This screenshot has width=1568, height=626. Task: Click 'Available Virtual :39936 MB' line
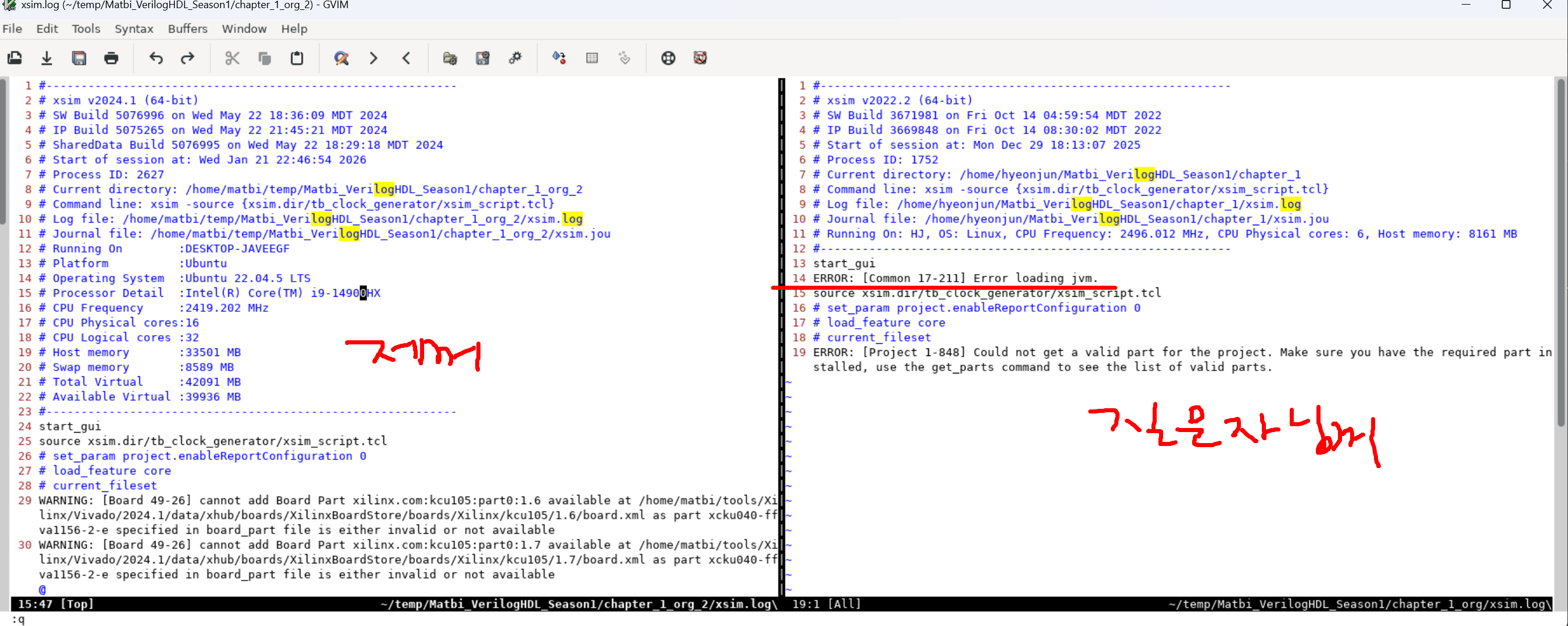[140, 397]
